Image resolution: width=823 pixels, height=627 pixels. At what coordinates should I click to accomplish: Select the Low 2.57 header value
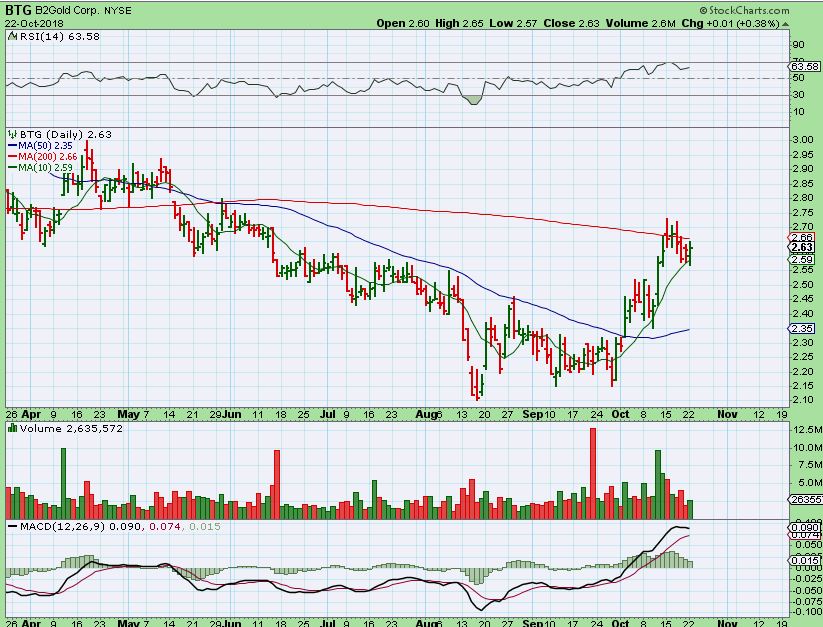(x=514, y=24)
